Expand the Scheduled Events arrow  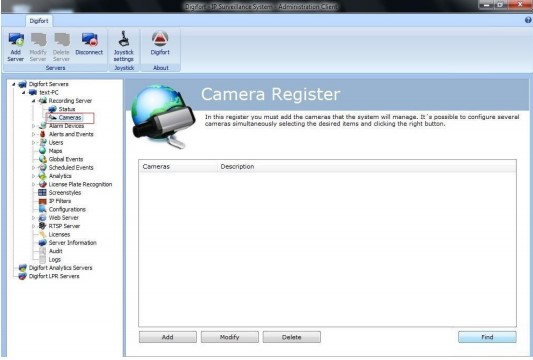click(33, 168)
